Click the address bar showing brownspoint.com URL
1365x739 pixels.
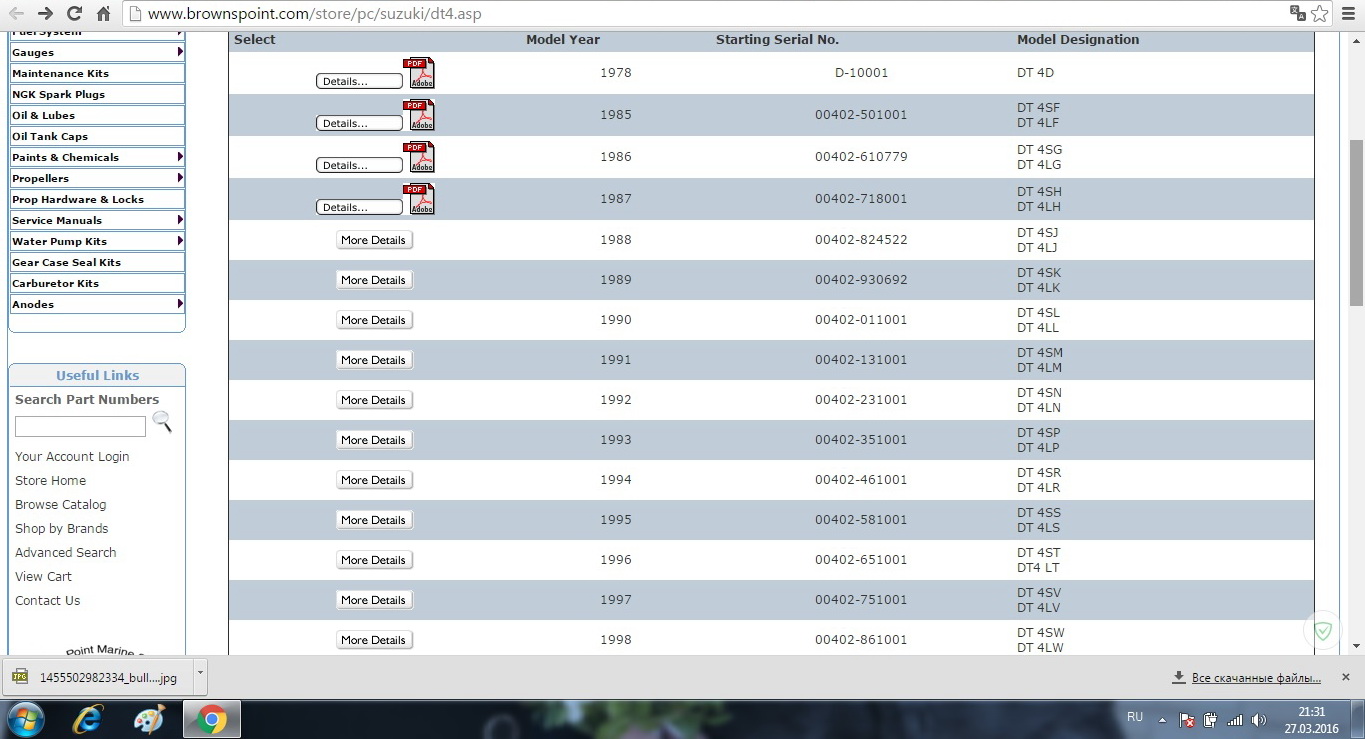tap(705, 14)
